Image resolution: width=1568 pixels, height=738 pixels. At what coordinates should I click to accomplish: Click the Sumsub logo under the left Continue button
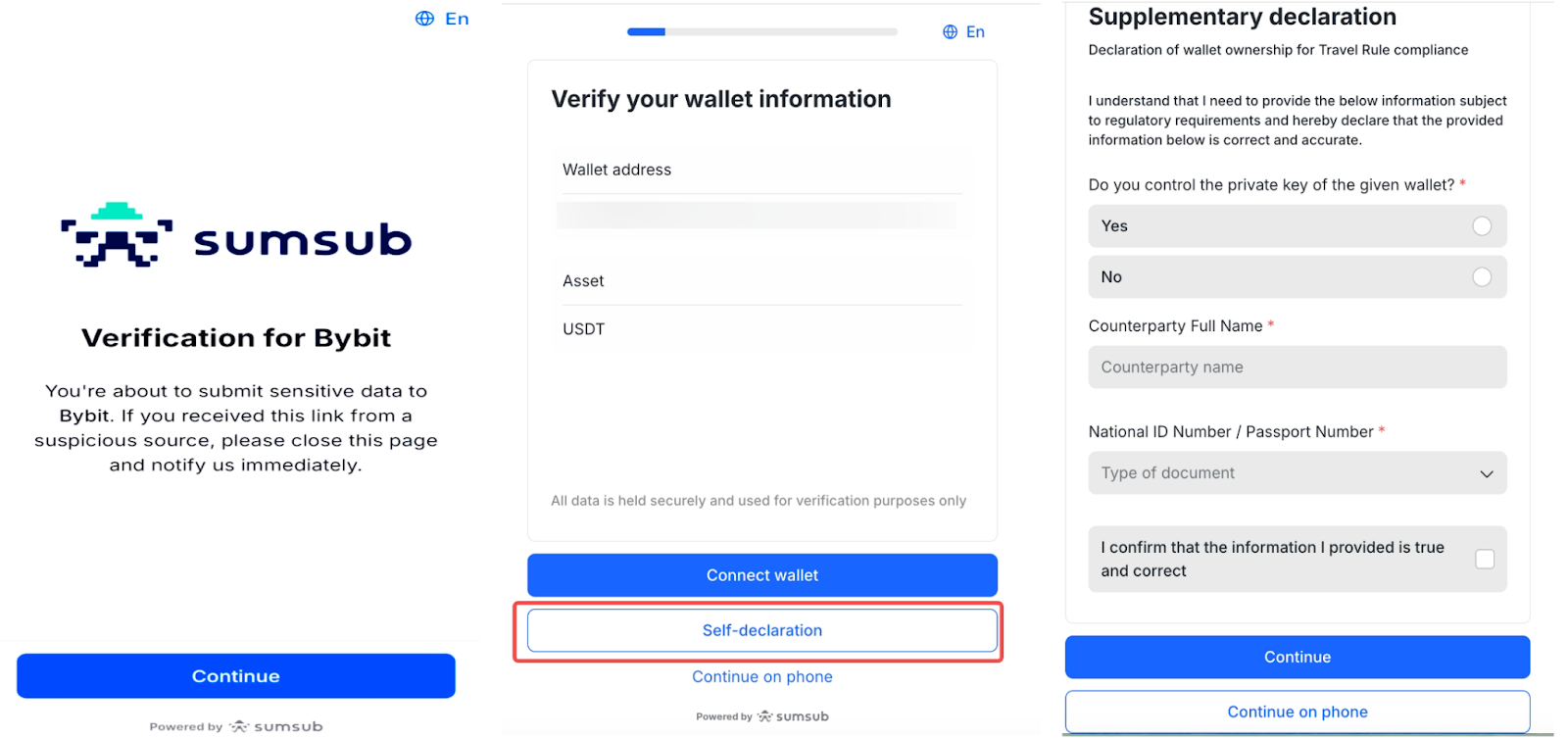pos(276,726)
